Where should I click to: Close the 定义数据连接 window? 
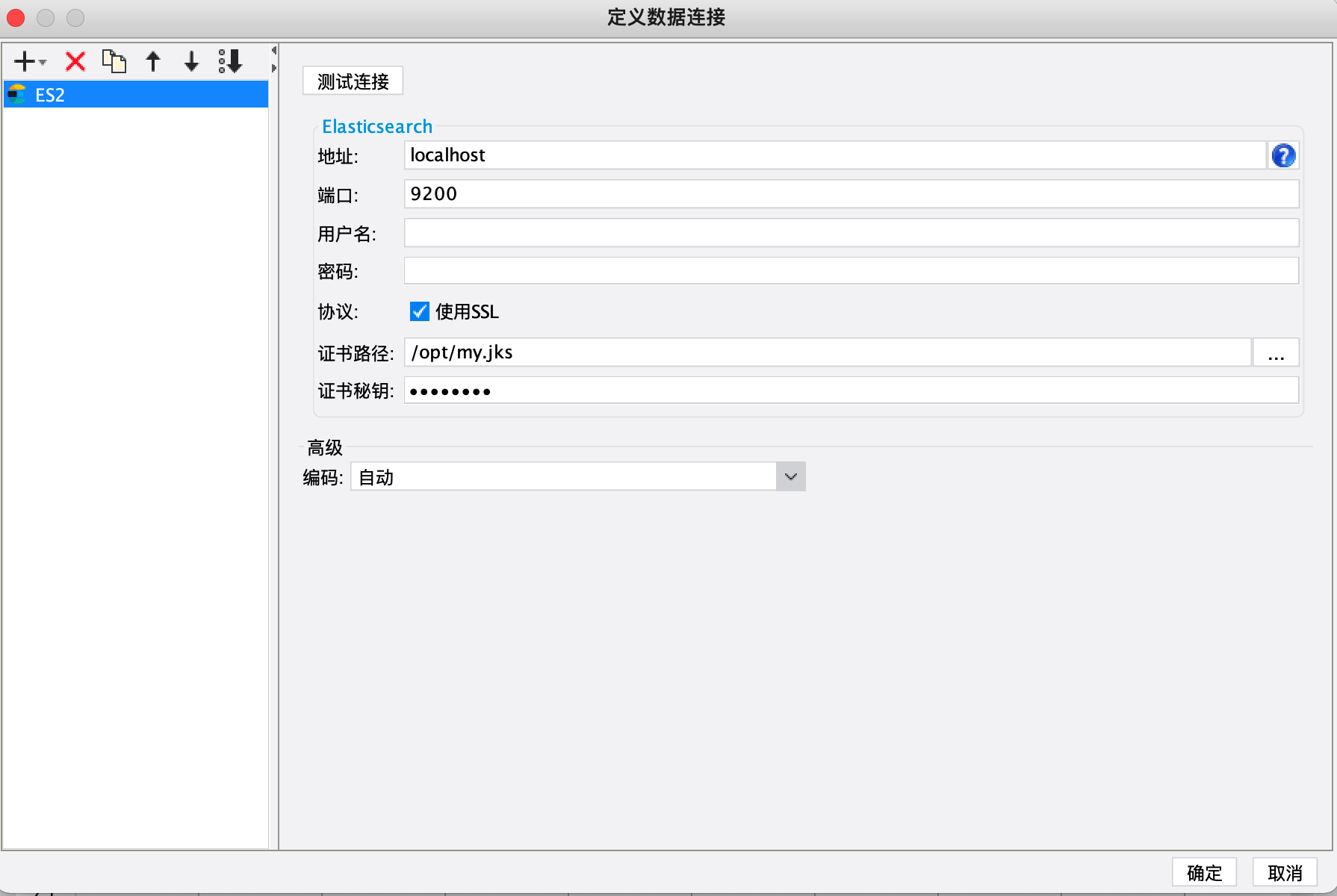tap(16, 17)
